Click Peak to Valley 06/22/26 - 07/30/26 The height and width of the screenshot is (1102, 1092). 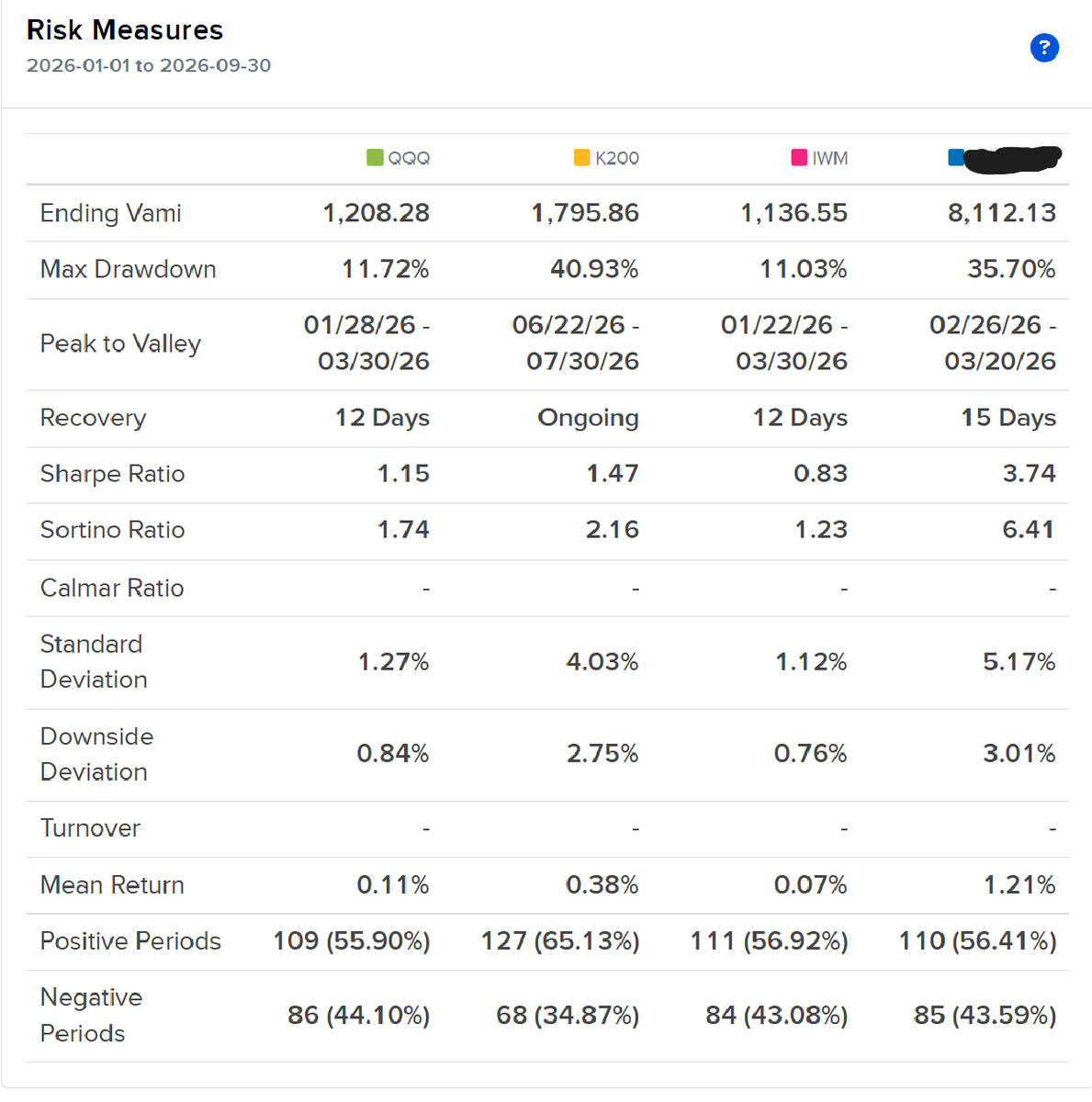576,343
